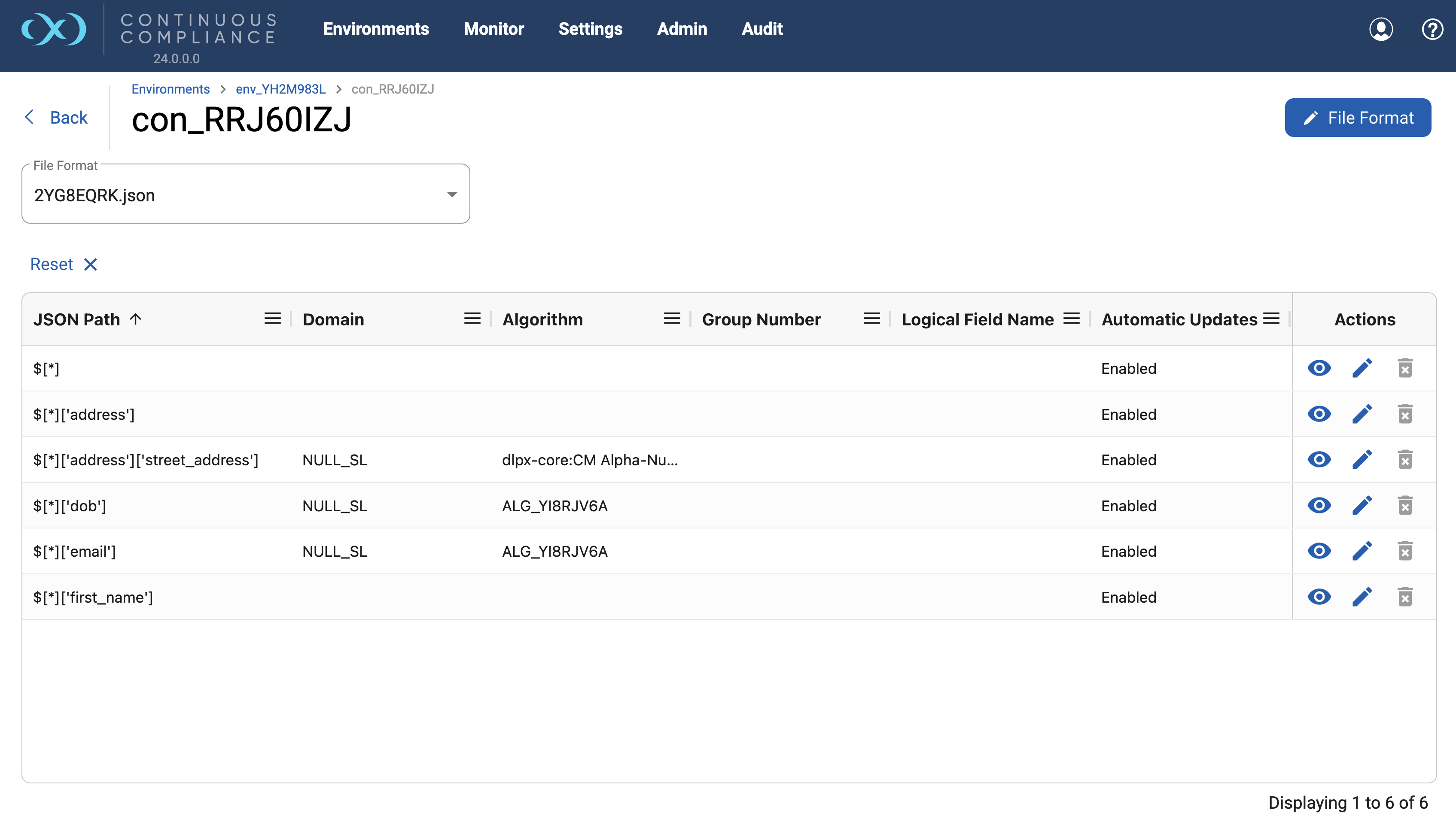This screenshot has width=1456, height=819.
Task: Open the File Format dropdown 2YG8EQRK.json
Action: [x=245, y=195]
